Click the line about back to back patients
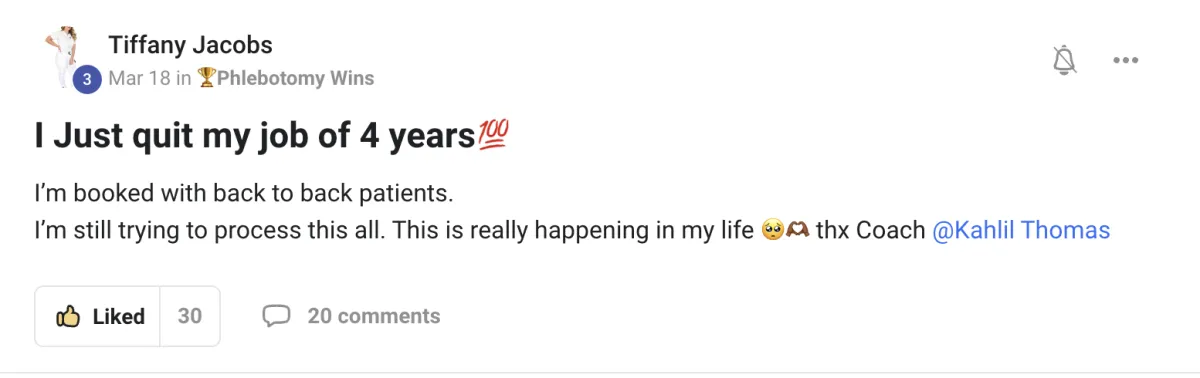This screenshot has width=1200, height=378. pos(251,191)
